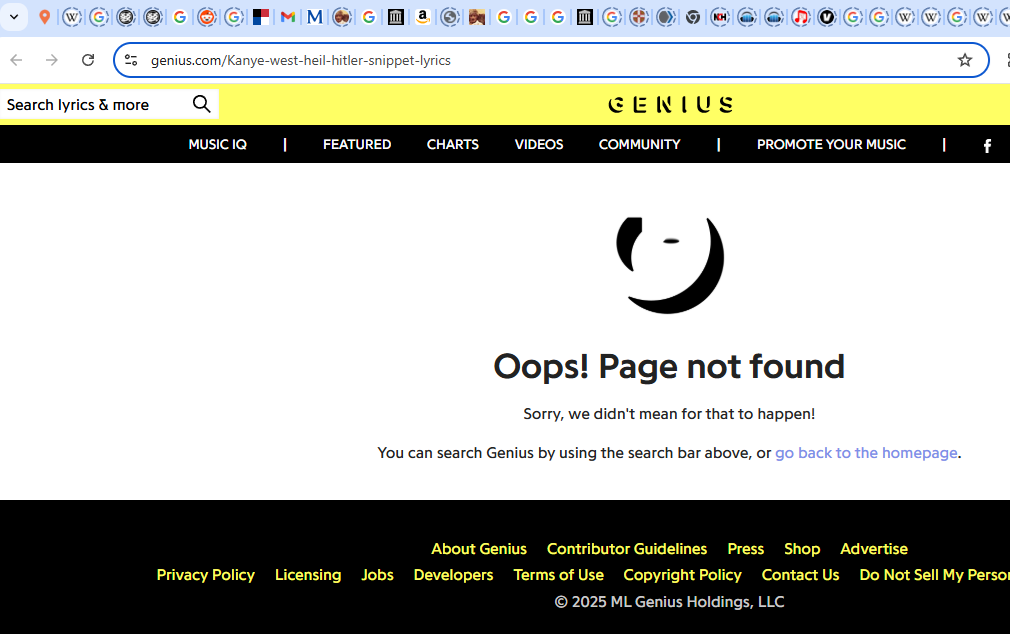
Task: Open the Privacy Policy footer link
Action: coord(205,575)
